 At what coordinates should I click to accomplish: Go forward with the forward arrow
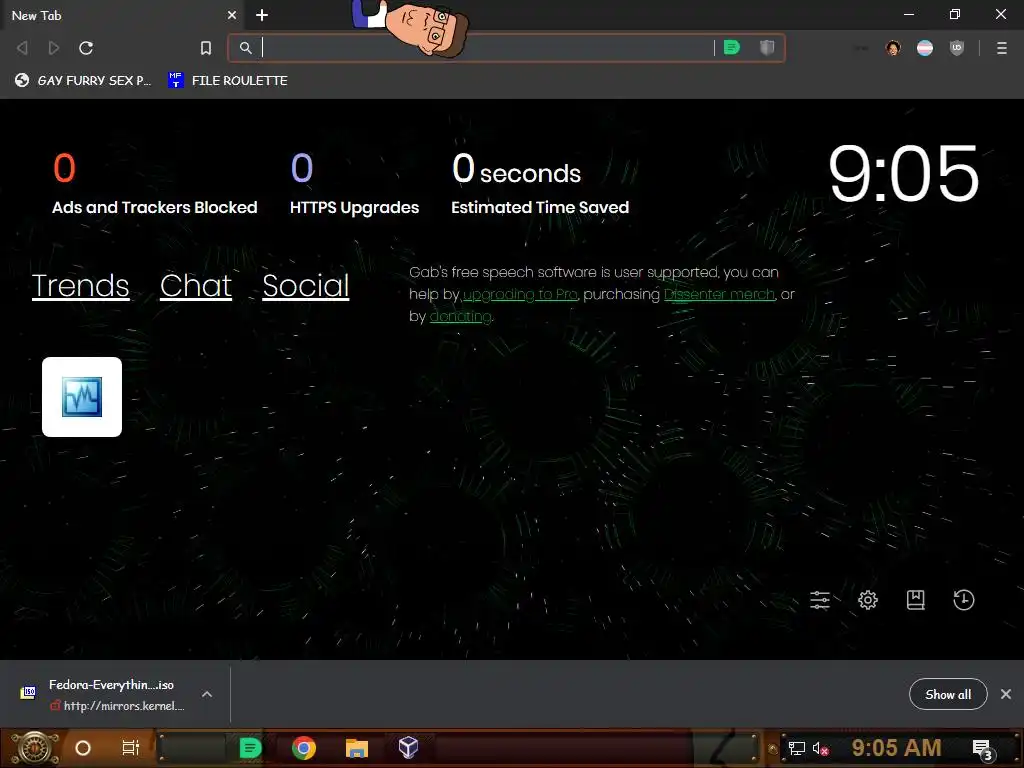[x=54, y=48]
